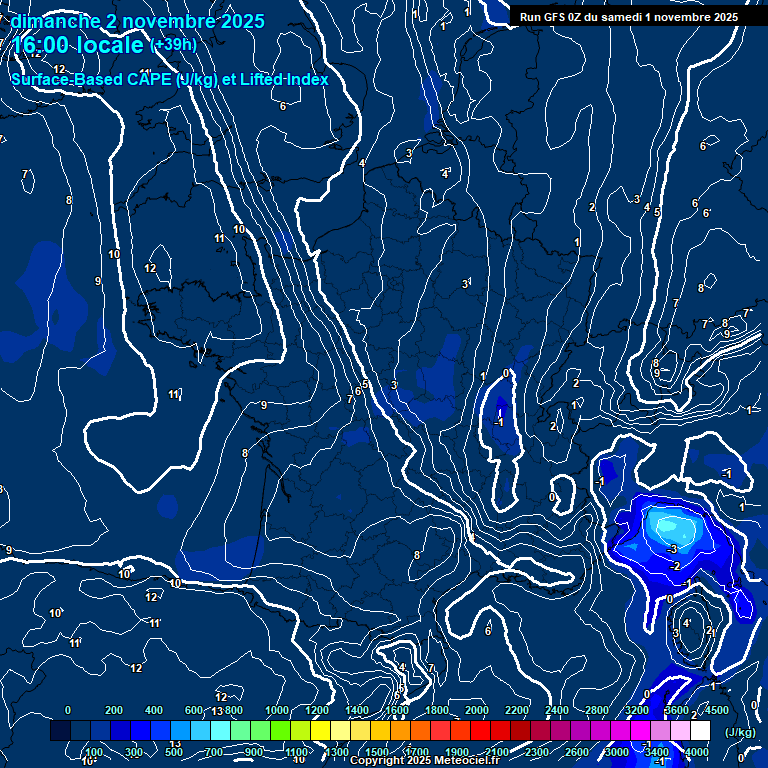Screen dimensions: 768x768
Task: Click the cyan swatch below the 800 label
Action: pyautogui.click(x=220, y=730)
